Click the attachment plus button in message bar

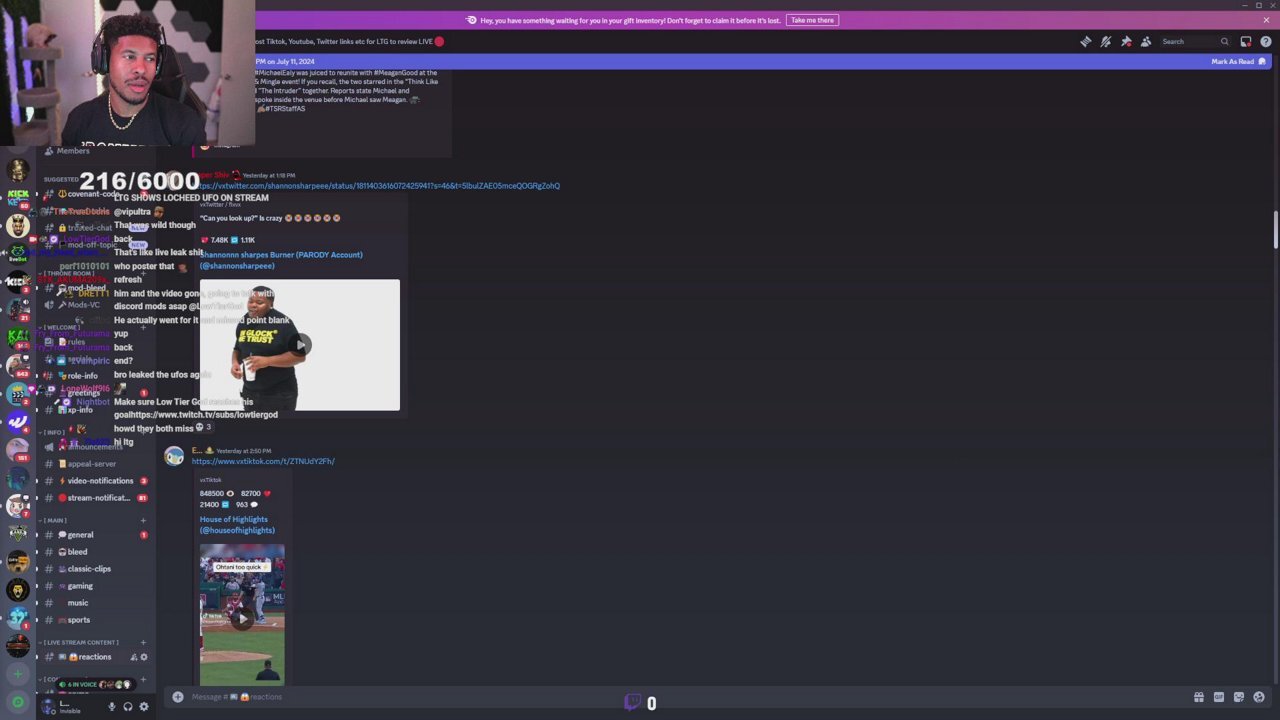[178, 697]
